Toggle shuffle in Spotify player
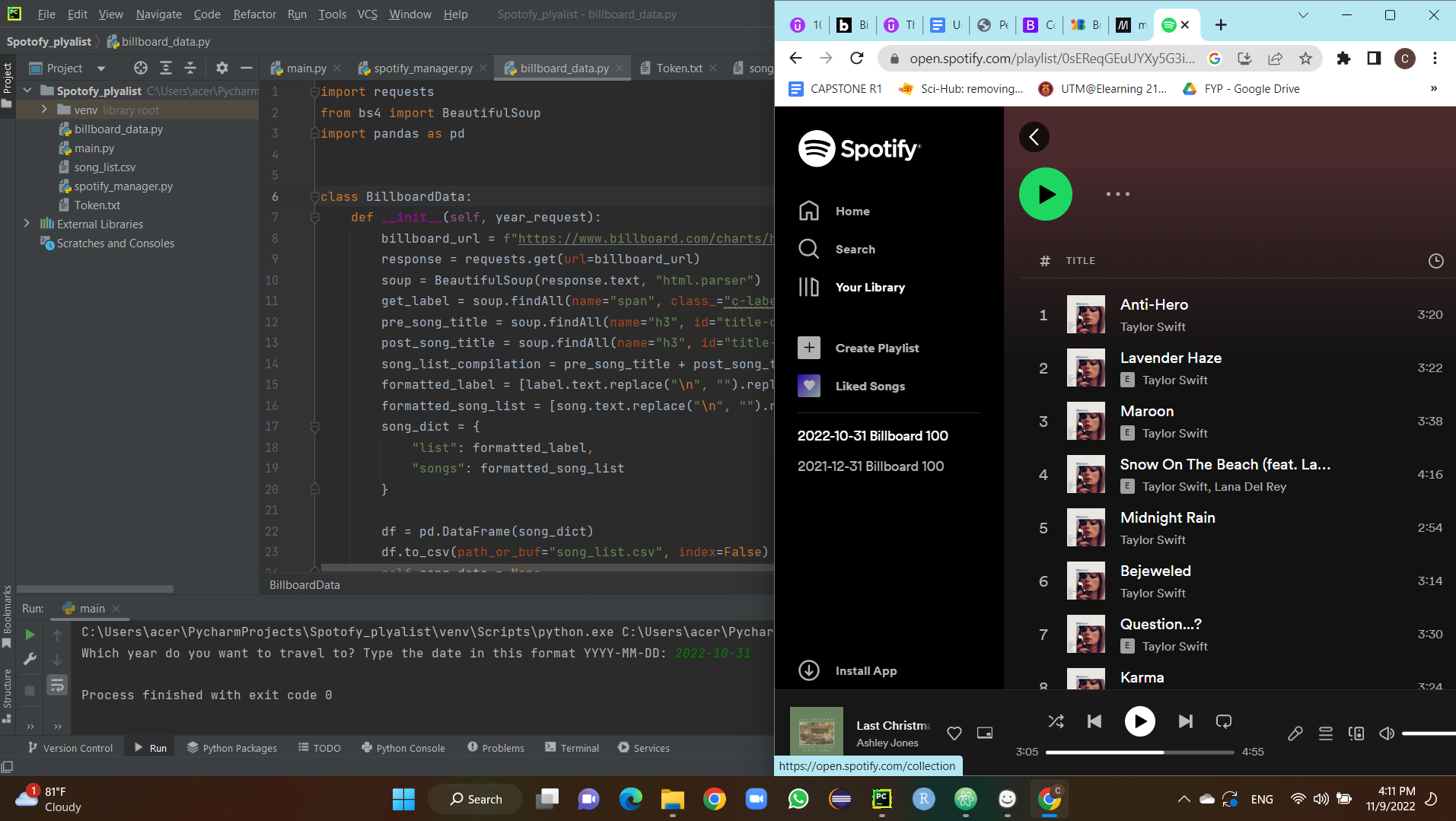The height and width of the screenshot is (821, 1456). [1056, 721]
